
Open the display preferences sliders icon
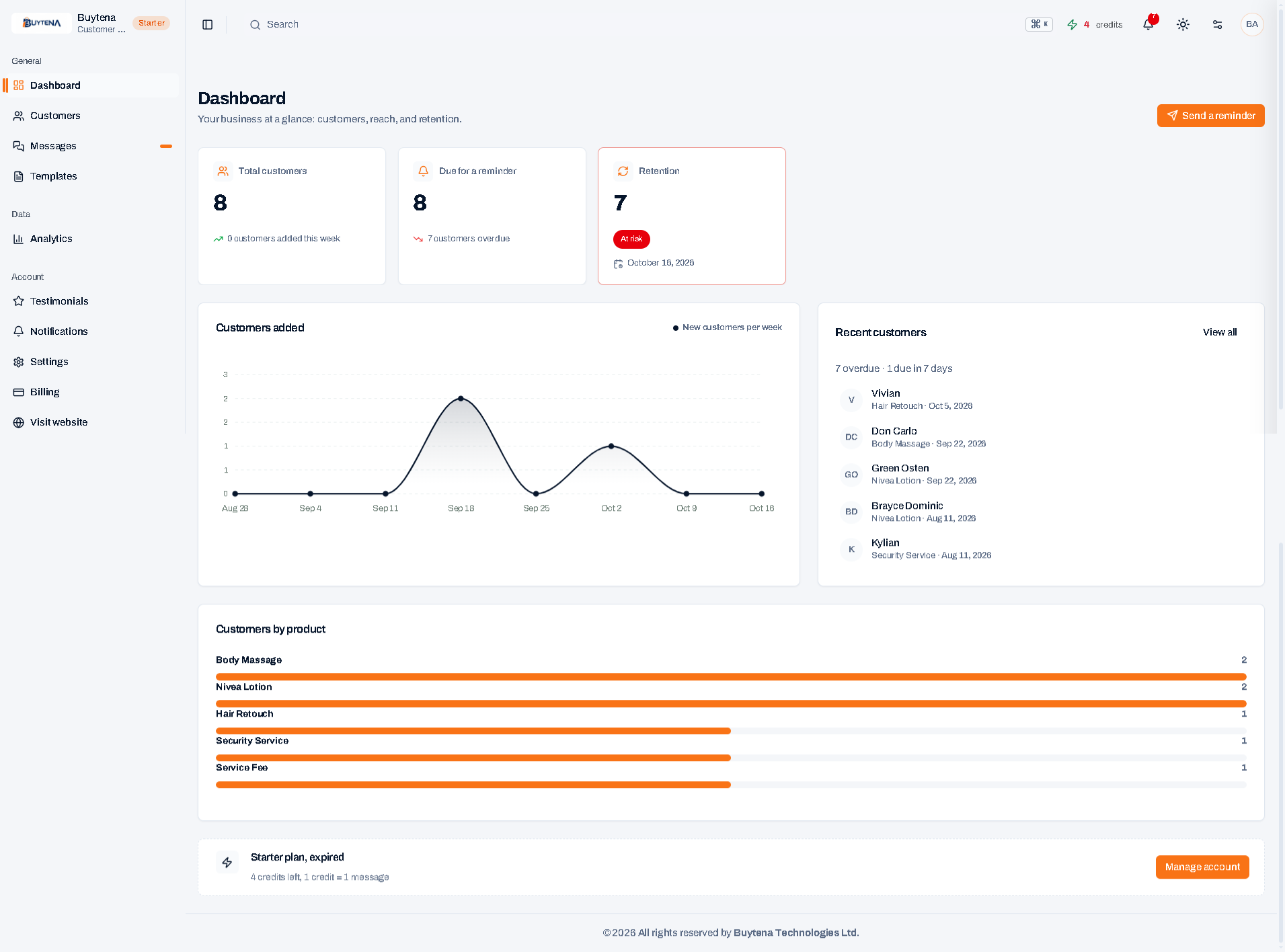pyautogui.click(x=1217, y=25)
